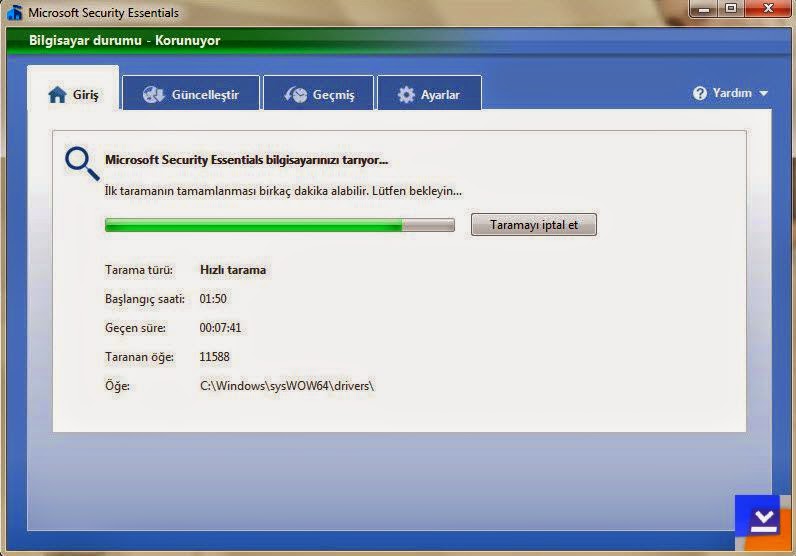Select the Hızlı tarama scan type text
The image size is (796, 556).
coord(233,270)
